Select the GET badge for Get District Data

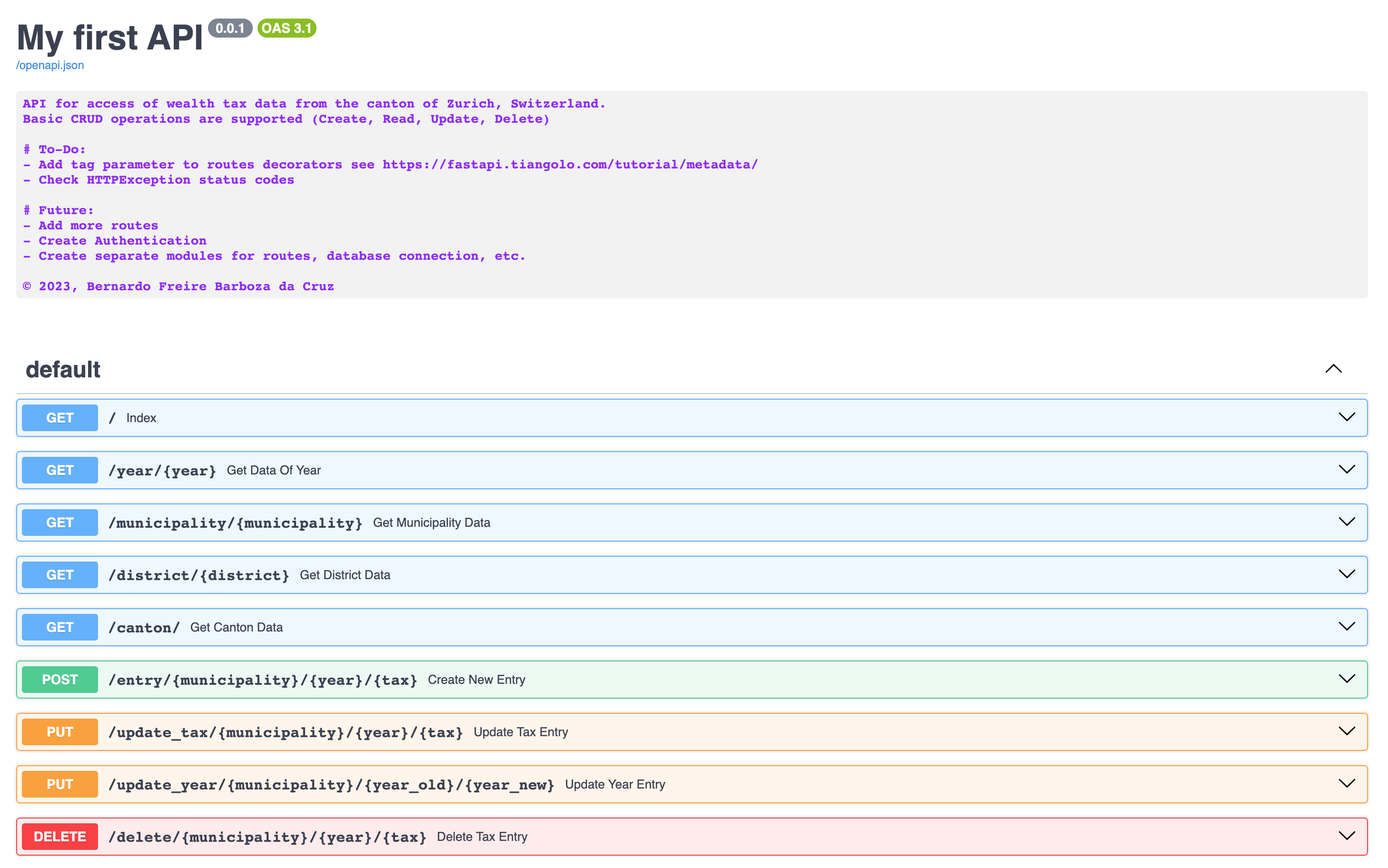(59, 574)
